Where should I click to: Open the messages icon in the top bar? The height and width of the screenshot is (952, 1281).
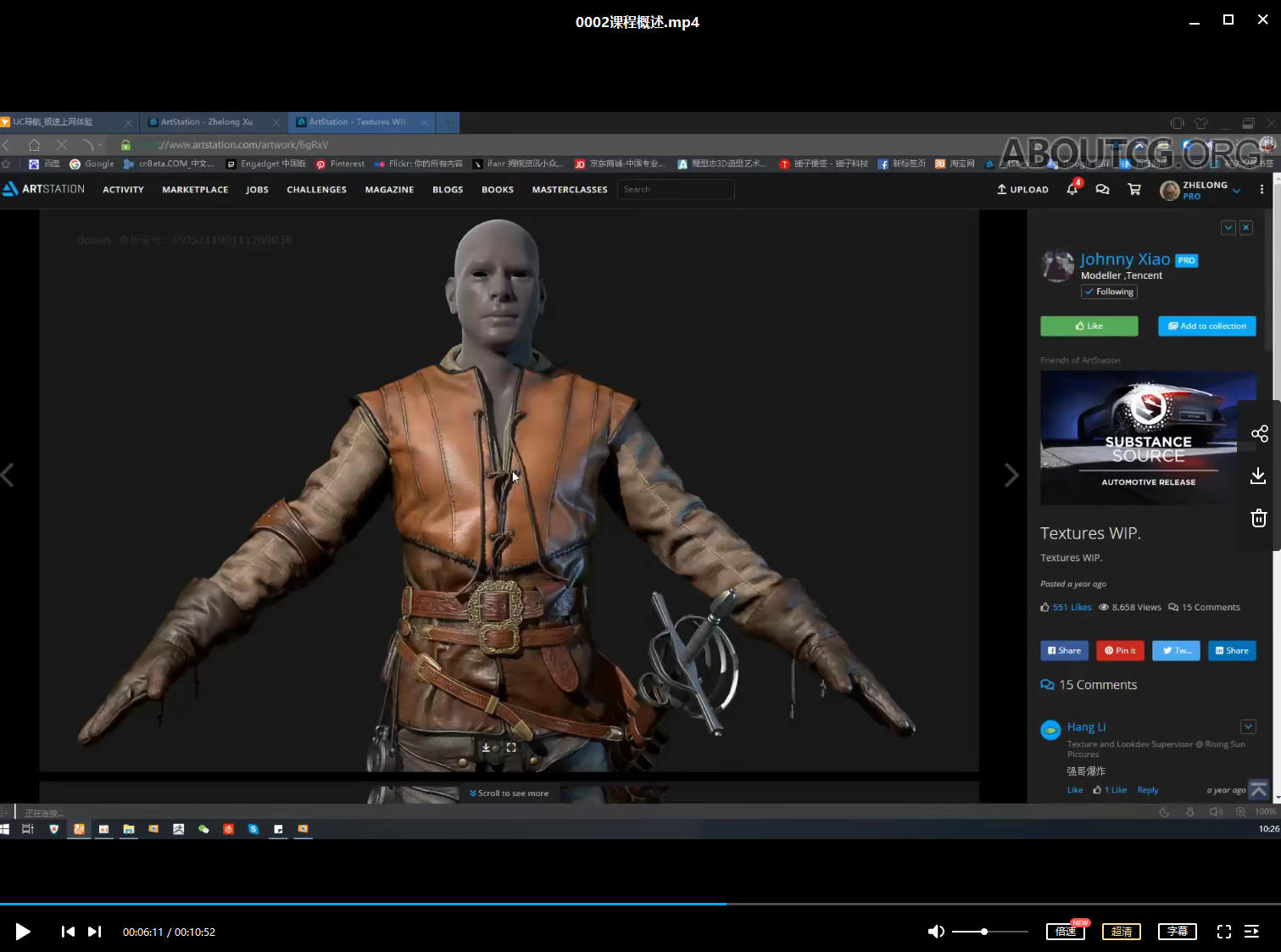(1102, 189)
